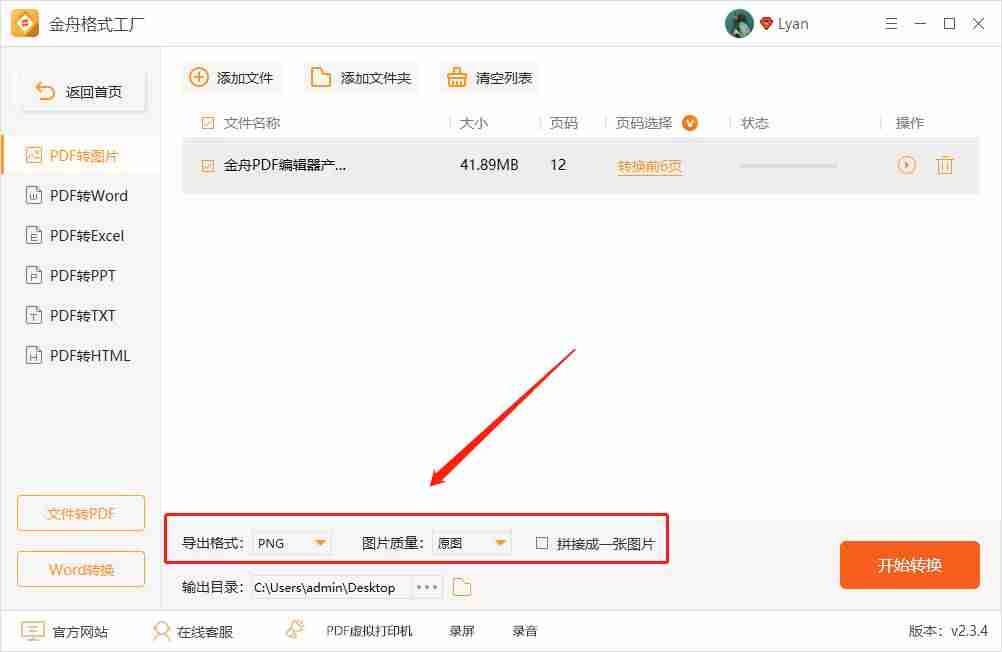Click the 录音 link
Viewport: 1002px width, 652px height.
tap(525, 631)
